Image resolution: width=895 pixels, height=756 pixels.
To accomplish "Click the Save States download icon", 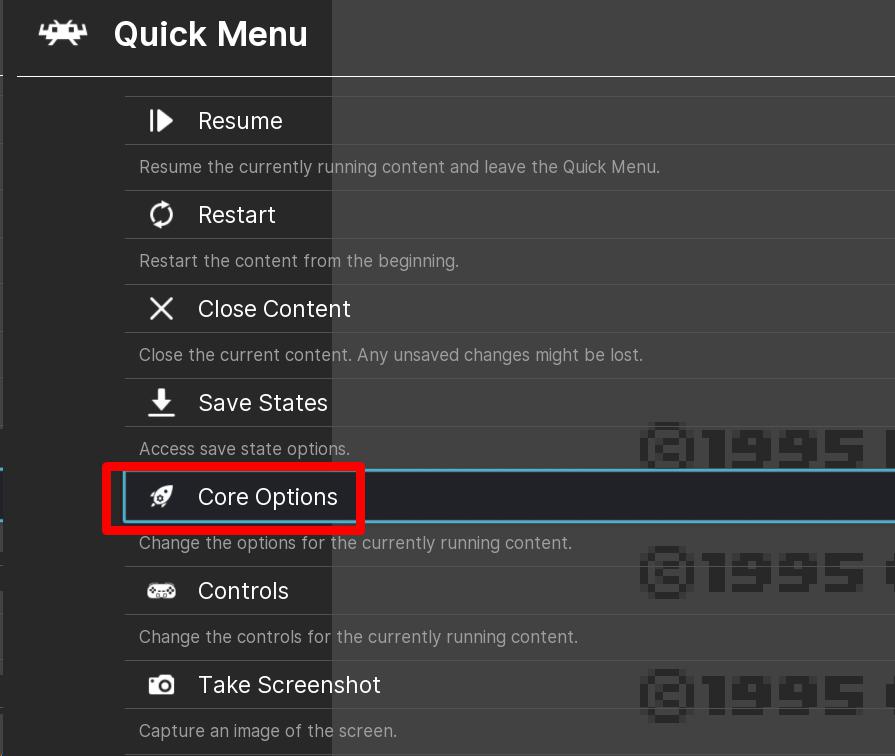I will (161, 403).
